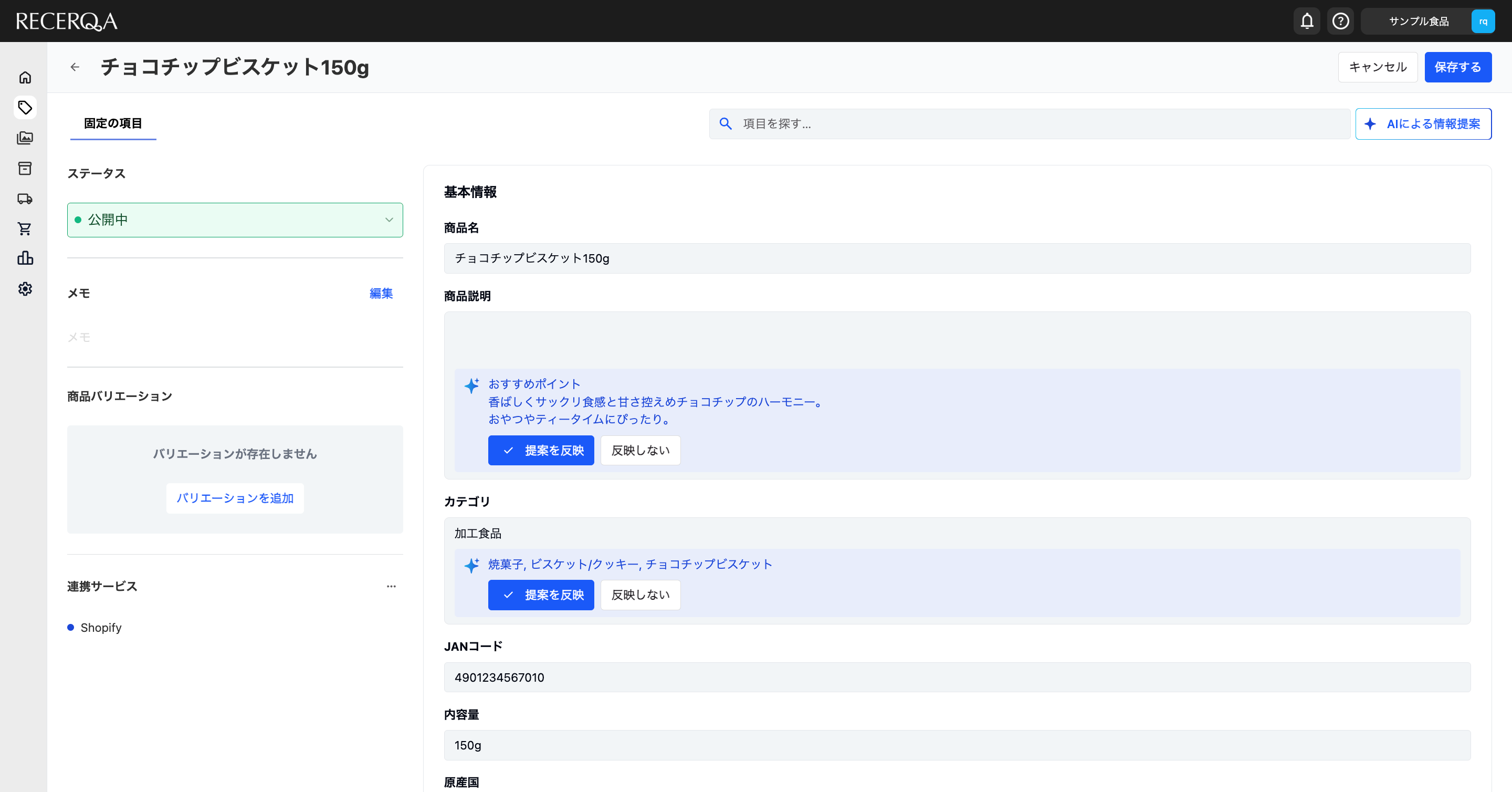Click the 保存する button
The height and width of the screenshot is (792, 1512).
click(1458, 67)
